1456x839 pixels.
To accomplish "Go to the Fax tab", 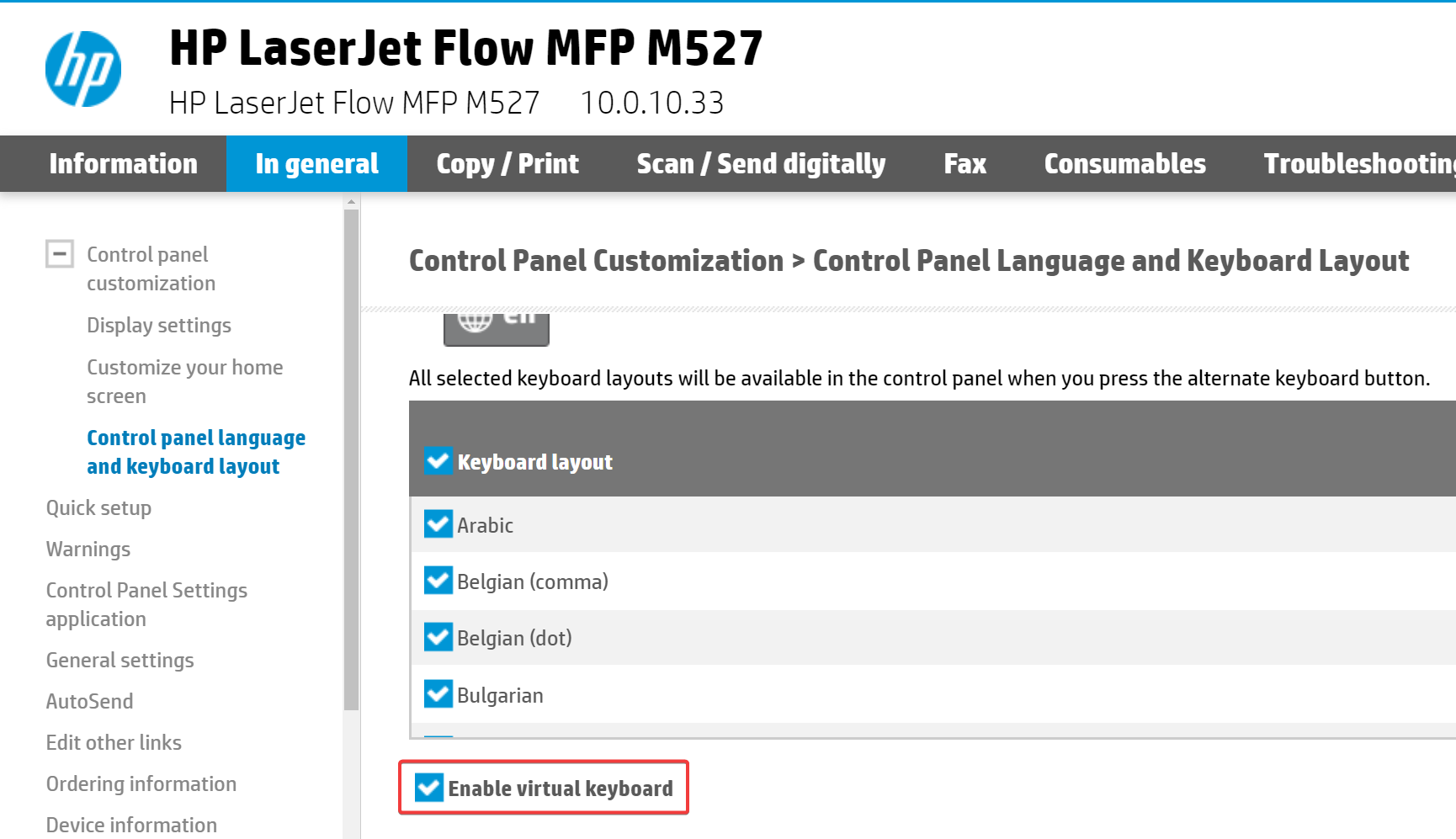I will point(964,163).
